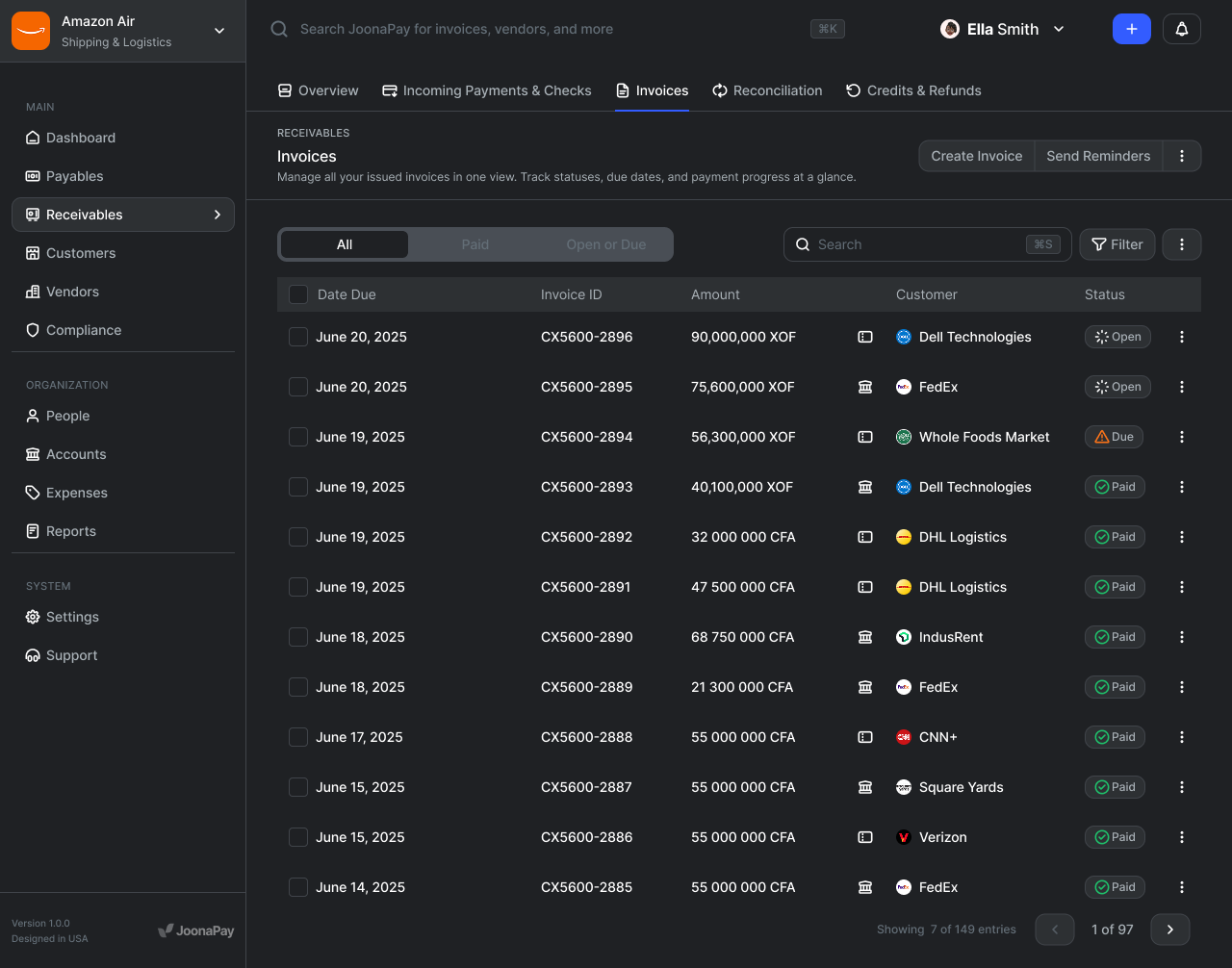
Task: Expand the Amazon Air organization switcher
Action: [x=219, y=31]
